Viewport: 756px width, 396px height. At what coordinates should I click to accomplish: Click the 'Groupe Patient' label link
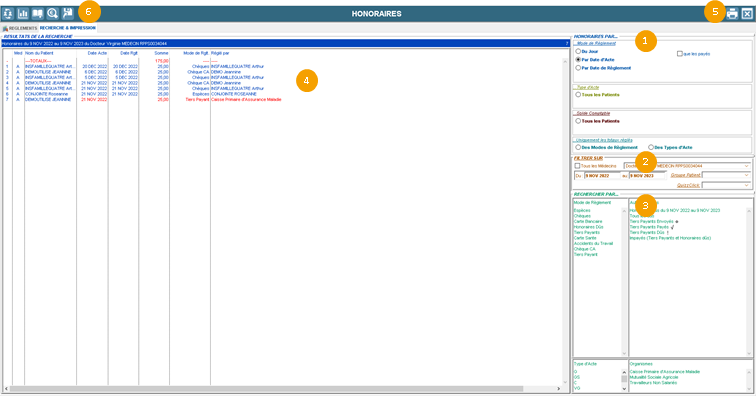pyautogui.click(x=686, y=175)
